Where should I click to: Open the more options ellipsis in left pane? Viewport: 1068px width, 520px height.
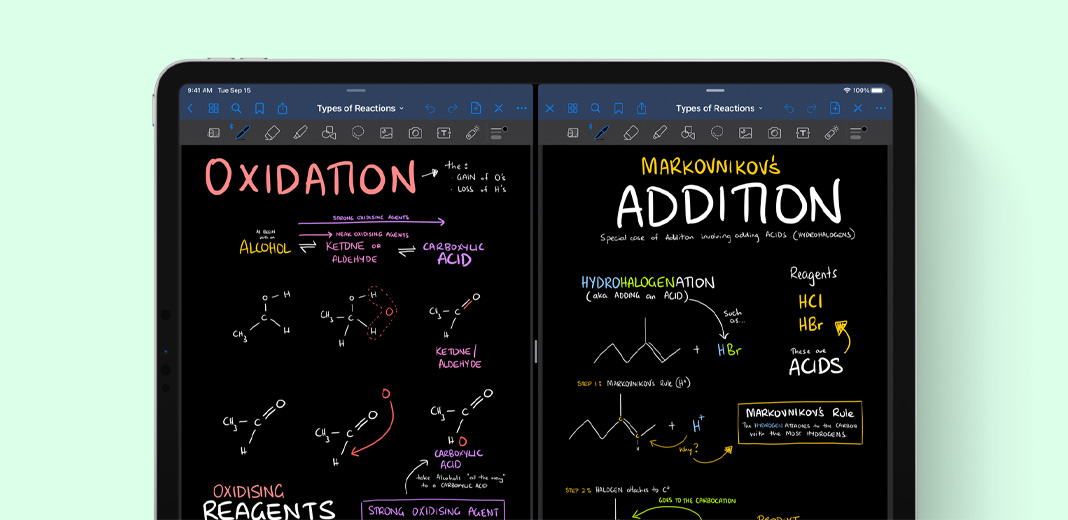click(x=521, y=108)
